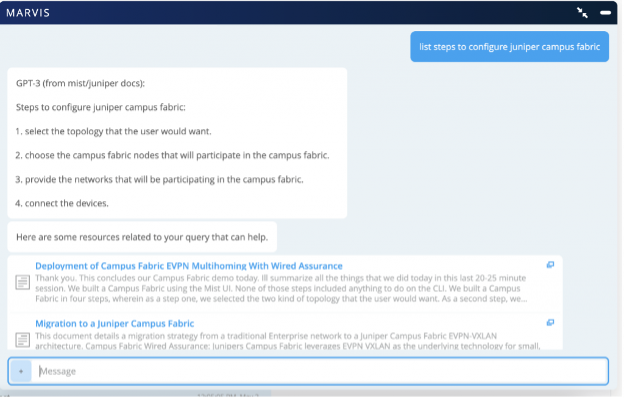Minimize the Marvis chat panel
Image resolution: width=624 pixels, height=400 pixels.
click(605, 13)
